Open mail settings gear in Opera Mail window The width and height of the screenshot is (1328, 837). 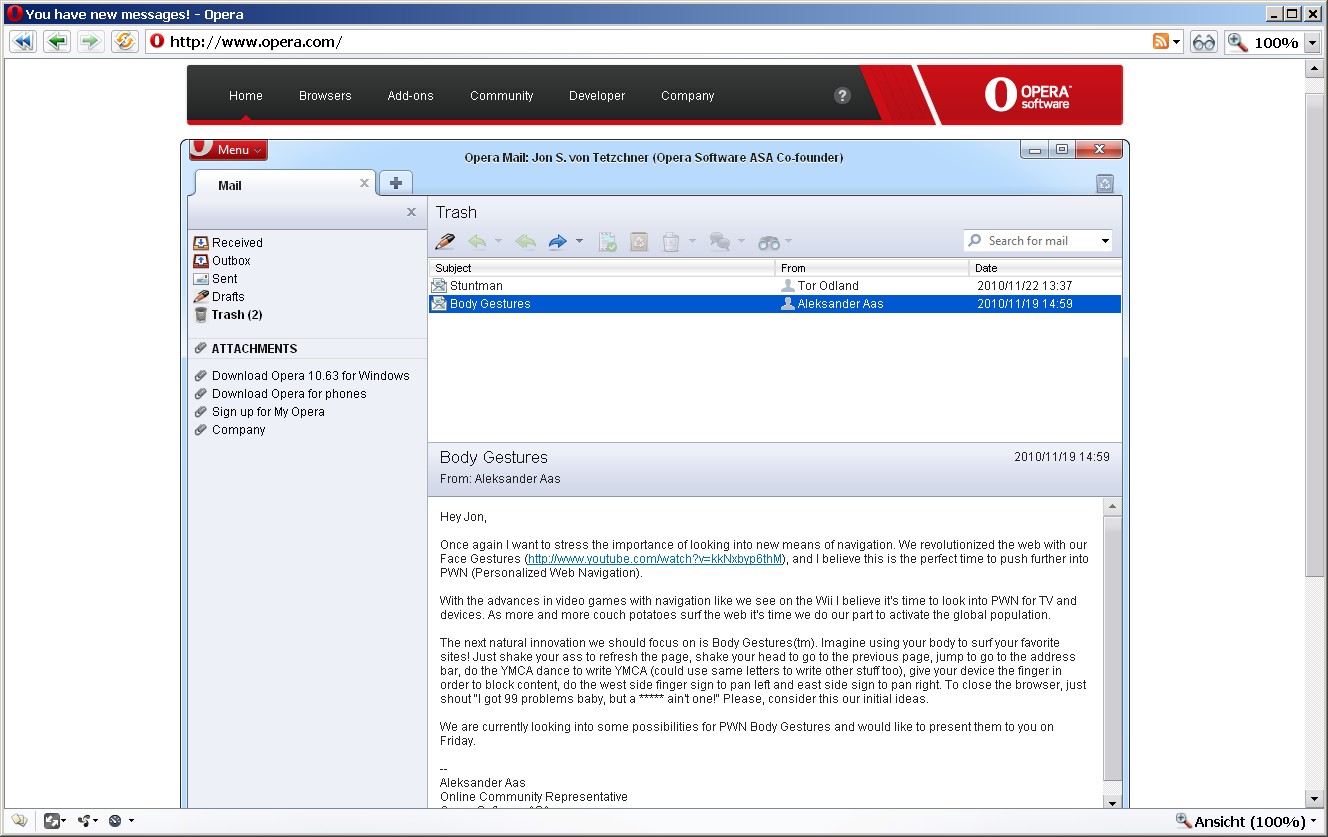click(x=1104, y=184)
